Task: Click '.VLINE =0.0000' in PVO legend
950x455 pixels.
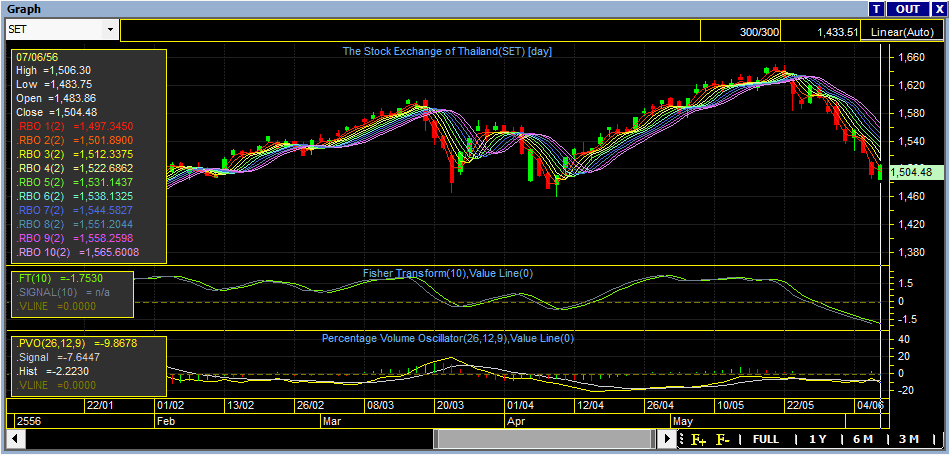Action: 56,385
